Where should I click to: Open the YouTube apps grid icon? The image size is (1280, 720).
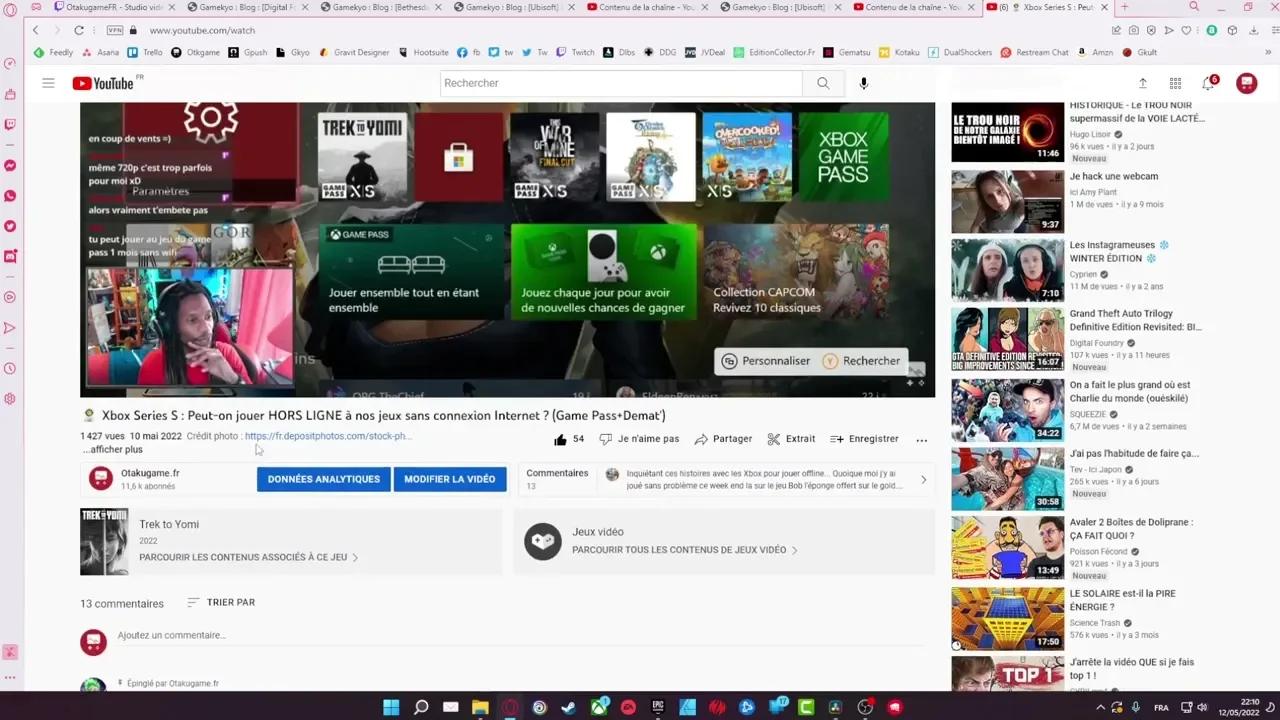(1175, 83)
